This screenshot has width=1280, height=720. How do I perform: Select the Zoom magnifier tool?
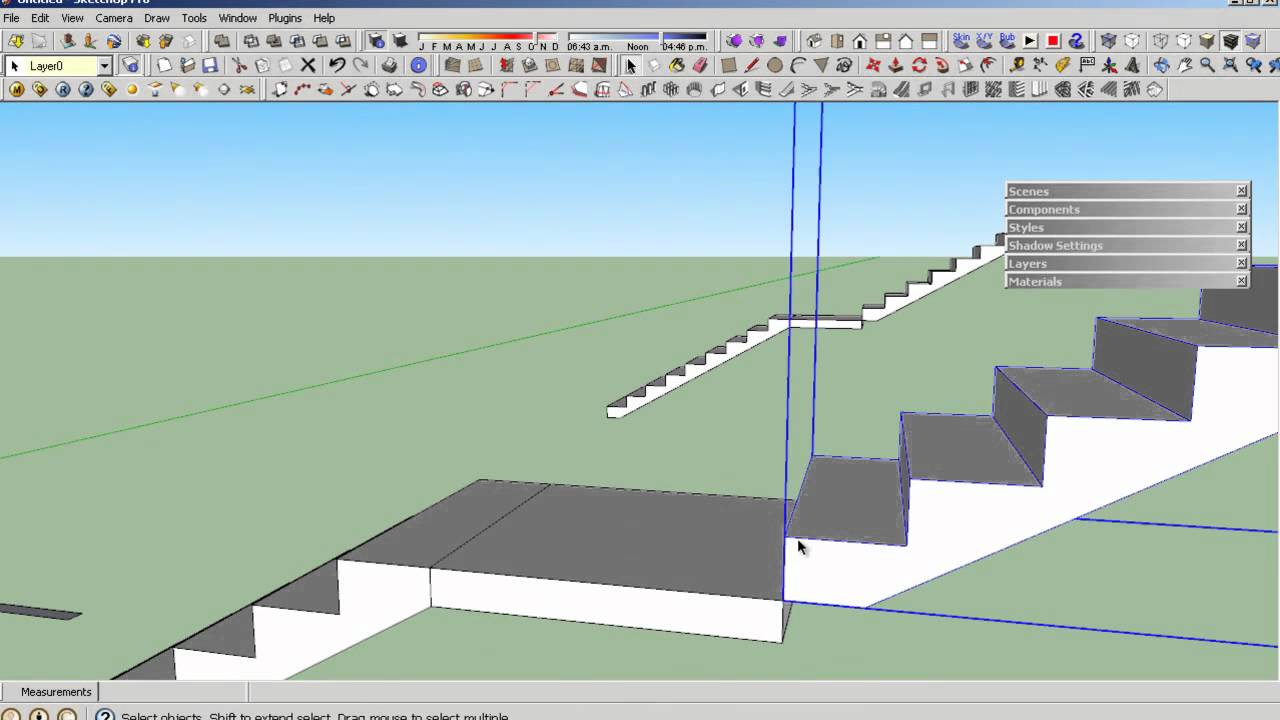[1207, 66]
